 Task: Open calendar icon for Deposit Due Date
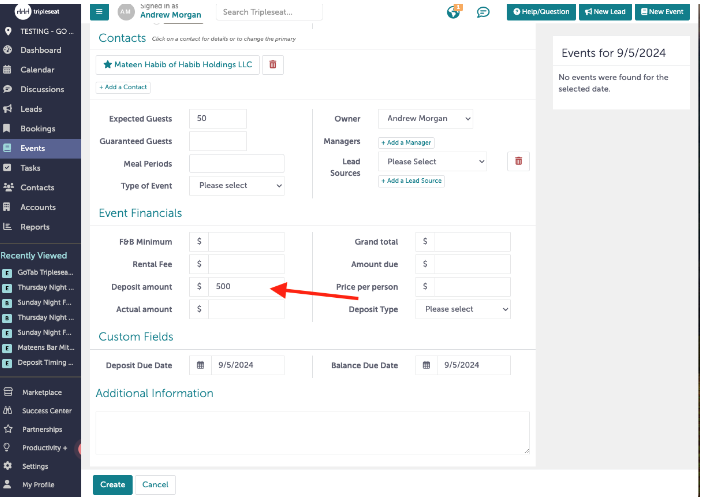pos(200,366)
